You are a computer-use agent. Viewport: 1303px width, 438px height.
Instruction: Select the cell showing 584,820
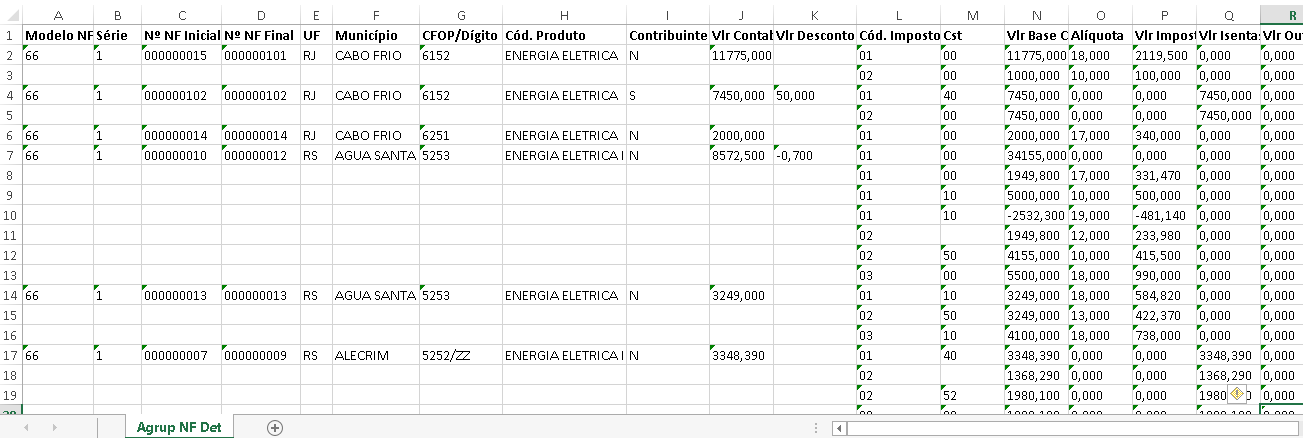[x=1164, y=295]
